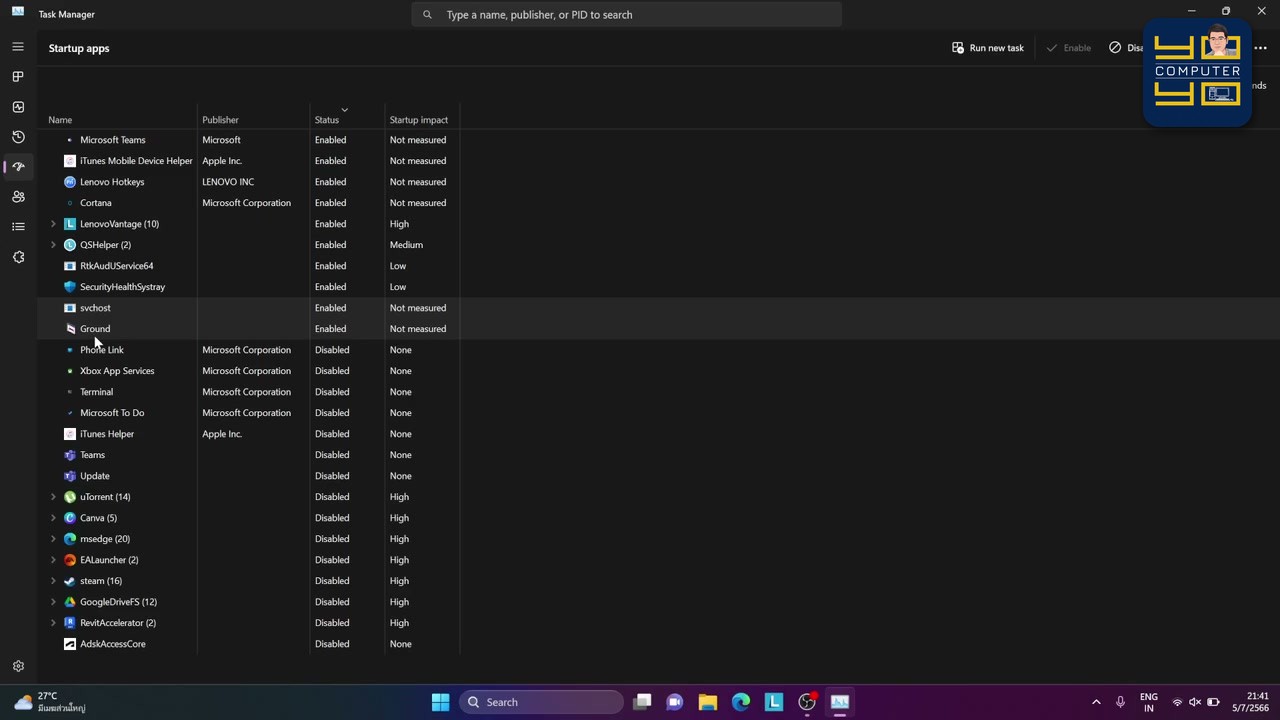Image resolution: width=1280 pixels, height=720 pixels.
Task: Expand the LenovoVantage (10) group
Action: coord(54,224)
